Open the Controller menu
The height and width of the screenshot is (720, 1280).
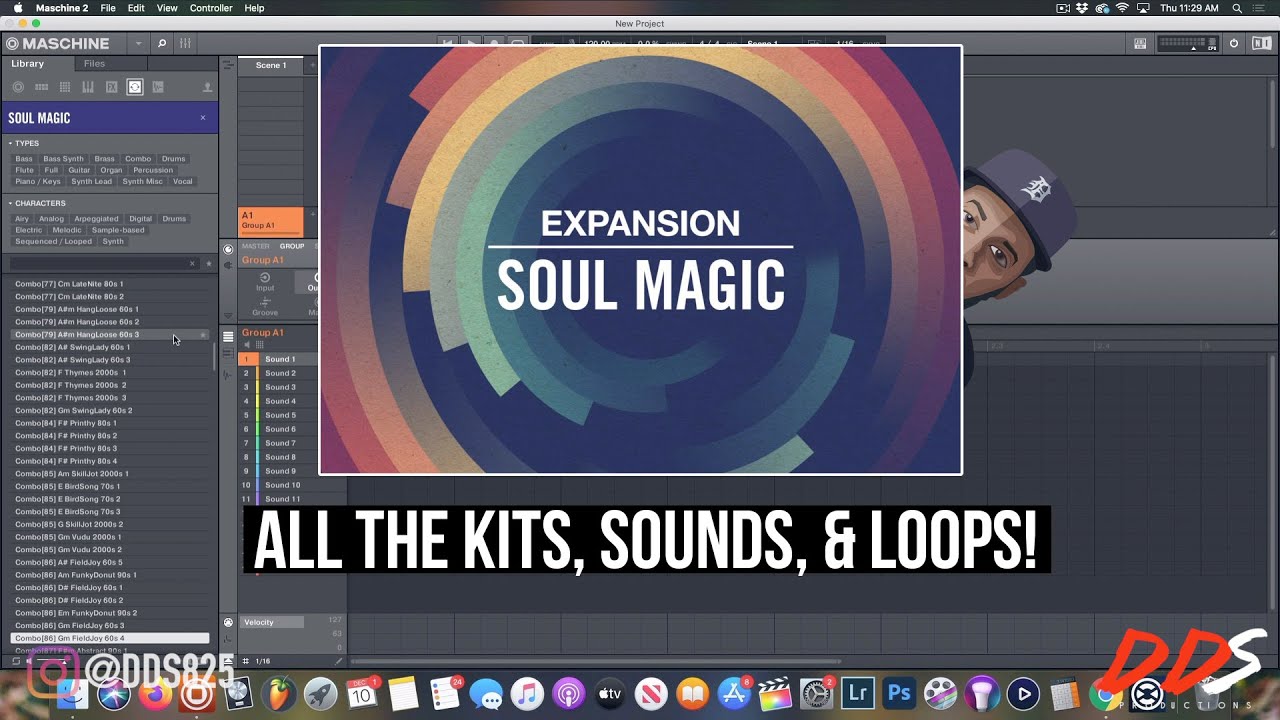click(211, 8)
